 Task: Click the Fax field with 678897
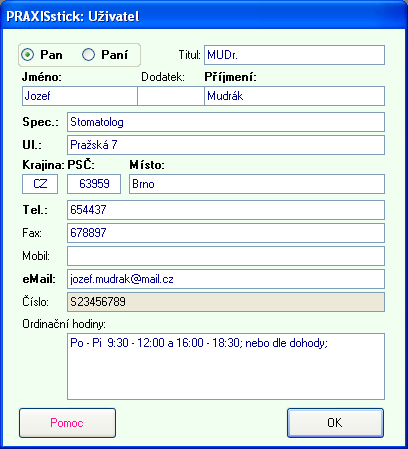click(226, 233)
